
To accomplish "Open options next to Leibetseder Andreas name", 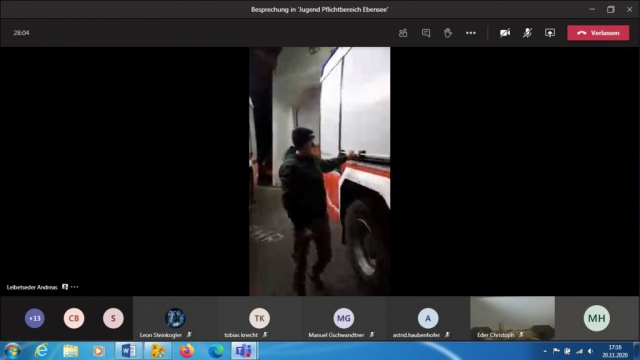I will (x=74, y=287).
